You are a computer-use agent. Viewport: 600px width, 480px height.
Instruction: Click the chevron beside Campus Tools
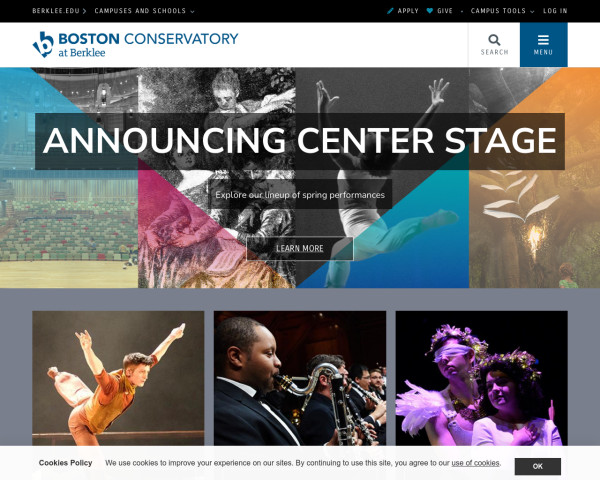(x=532, y=11)
